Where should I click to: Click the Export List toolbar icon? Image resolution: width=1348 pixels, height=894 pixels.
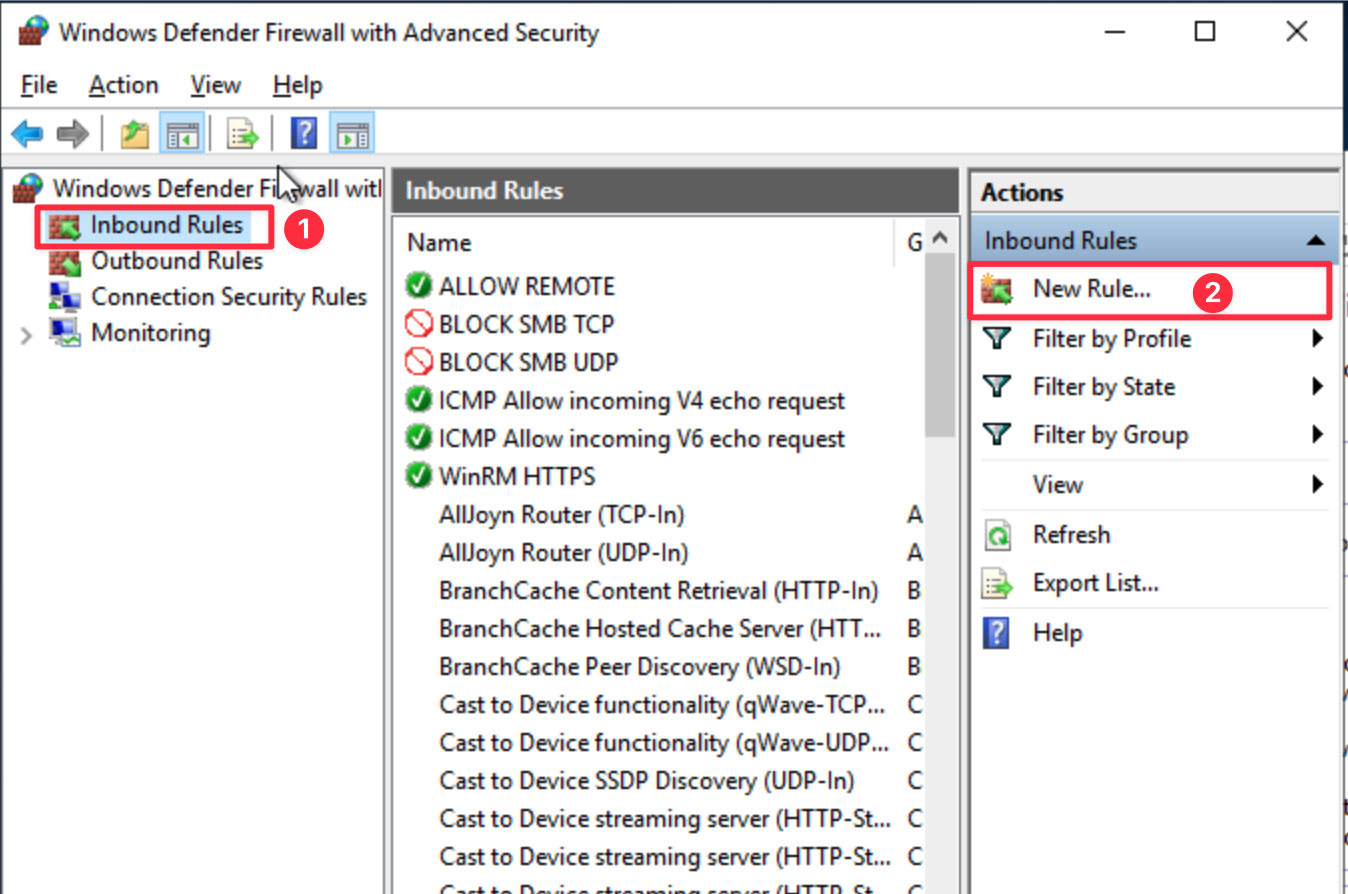pyautogui.click(x=243, y=133)
